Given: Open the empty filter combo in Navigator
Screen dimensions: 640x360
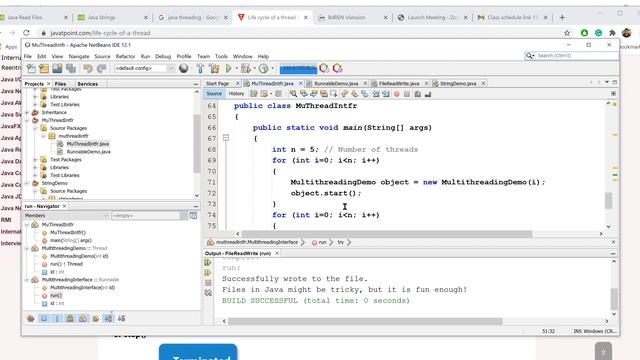Looking at the screenshot, I should (x=149, y=216).
